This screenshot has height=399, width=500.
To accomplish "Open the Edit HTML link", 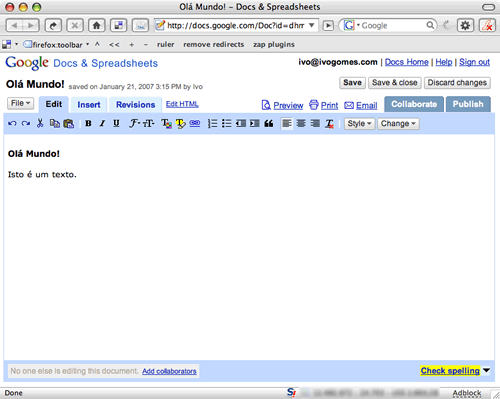I will (x=182, y=104).
